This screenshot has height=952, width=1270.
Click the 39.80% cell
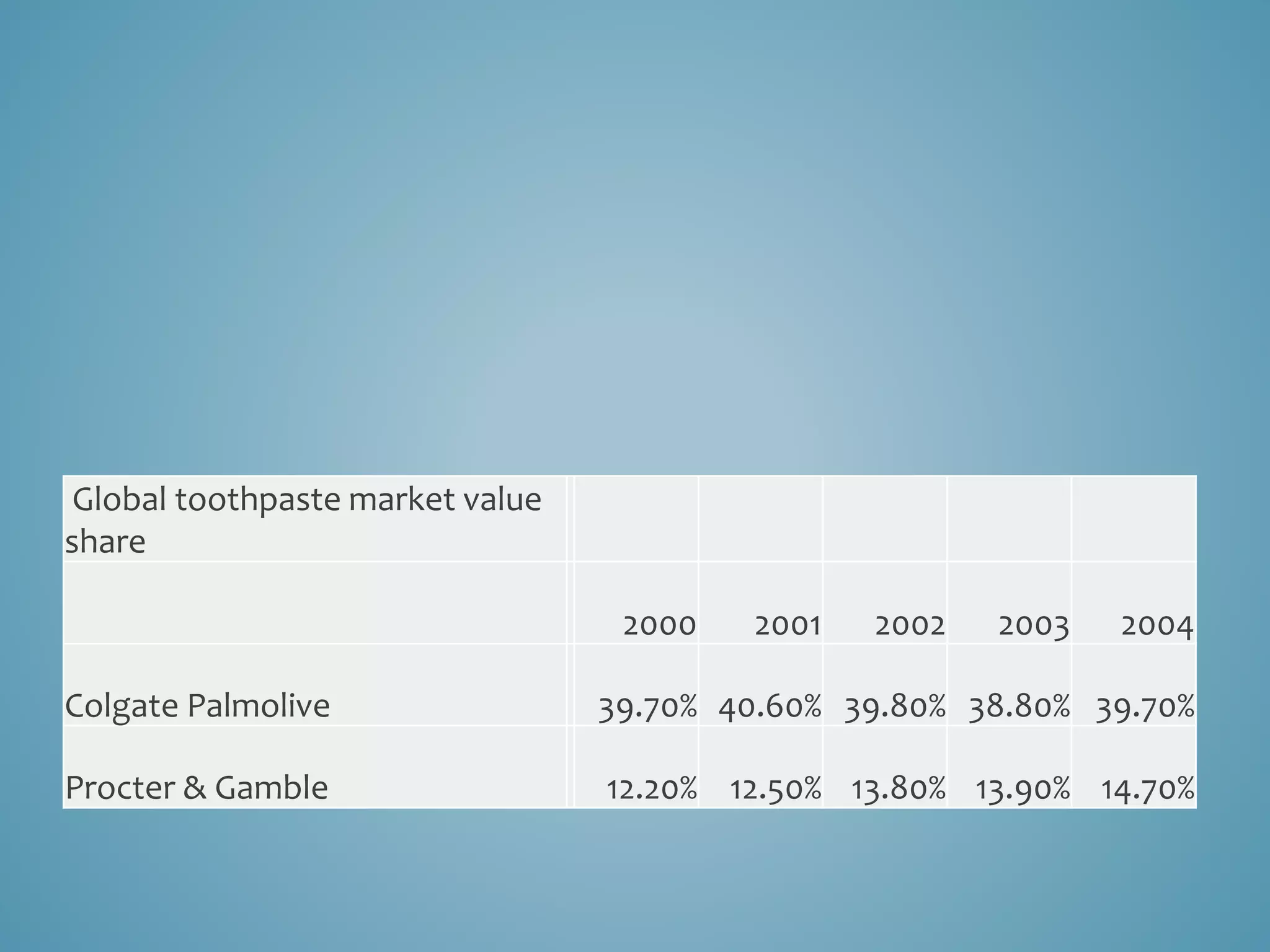(x=886, y=685)
